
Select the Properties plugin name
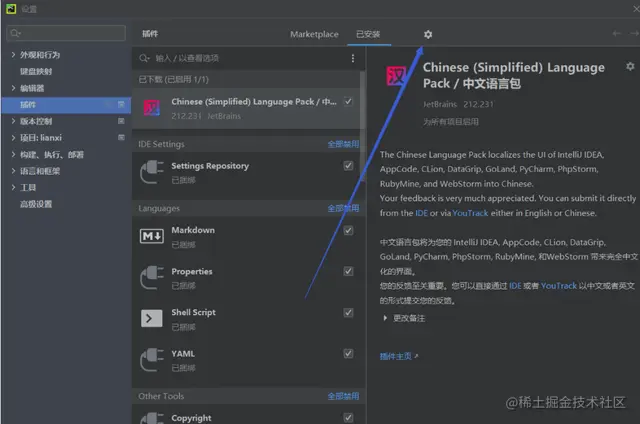point(192,271)
